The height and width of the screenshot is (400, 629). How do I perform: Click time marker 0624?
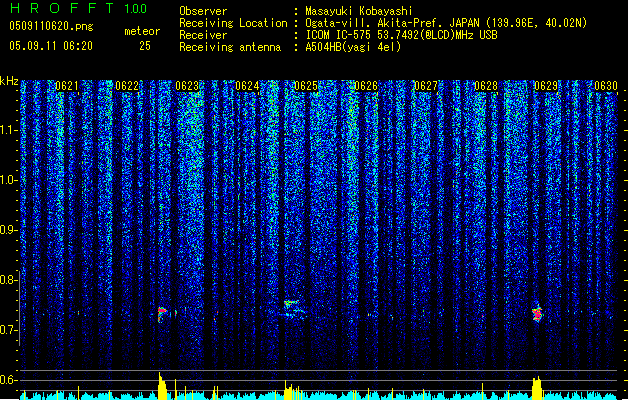click(247, 86)
